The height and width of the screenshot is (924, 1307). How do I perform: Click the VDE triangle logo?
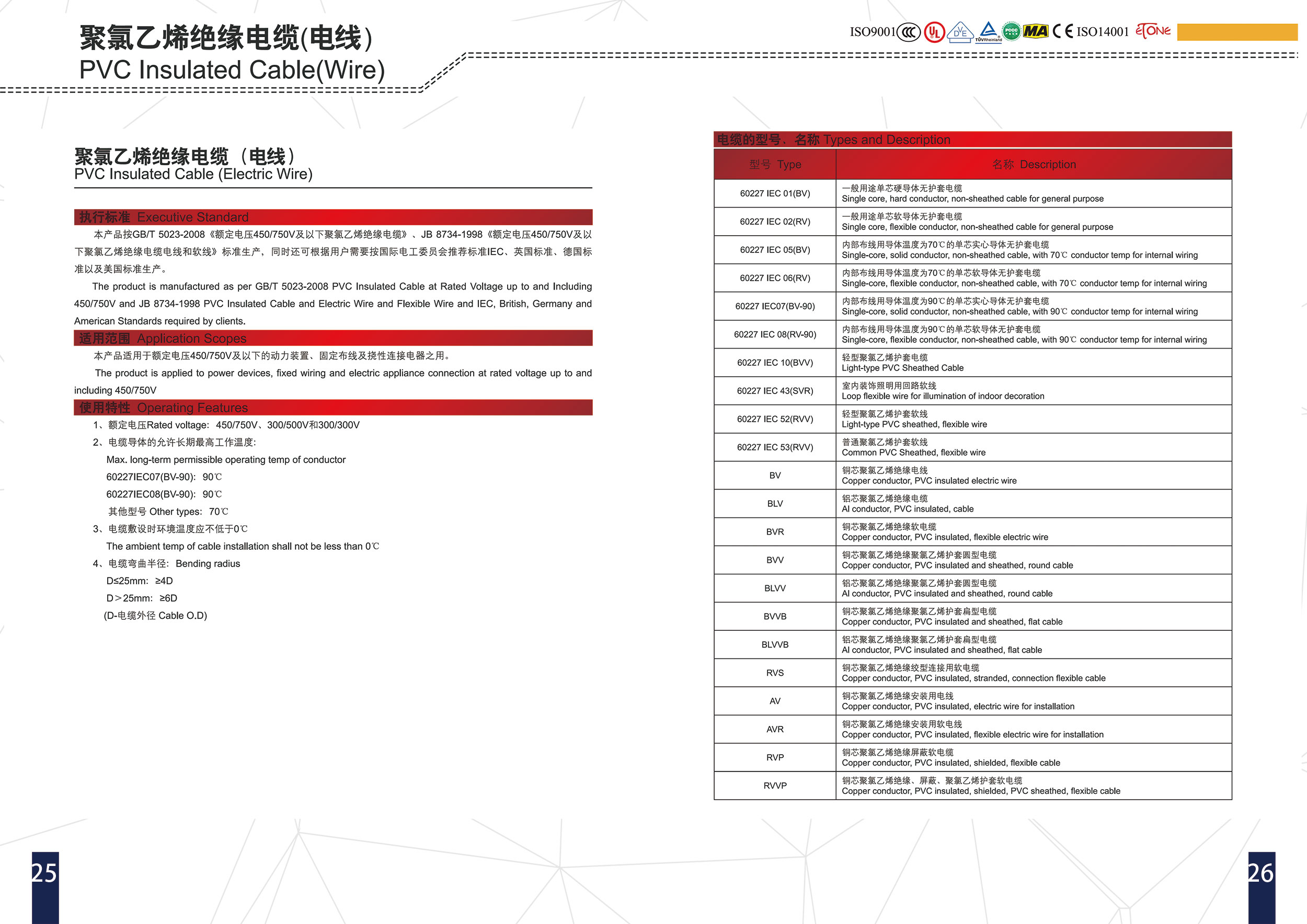[960, 32]
